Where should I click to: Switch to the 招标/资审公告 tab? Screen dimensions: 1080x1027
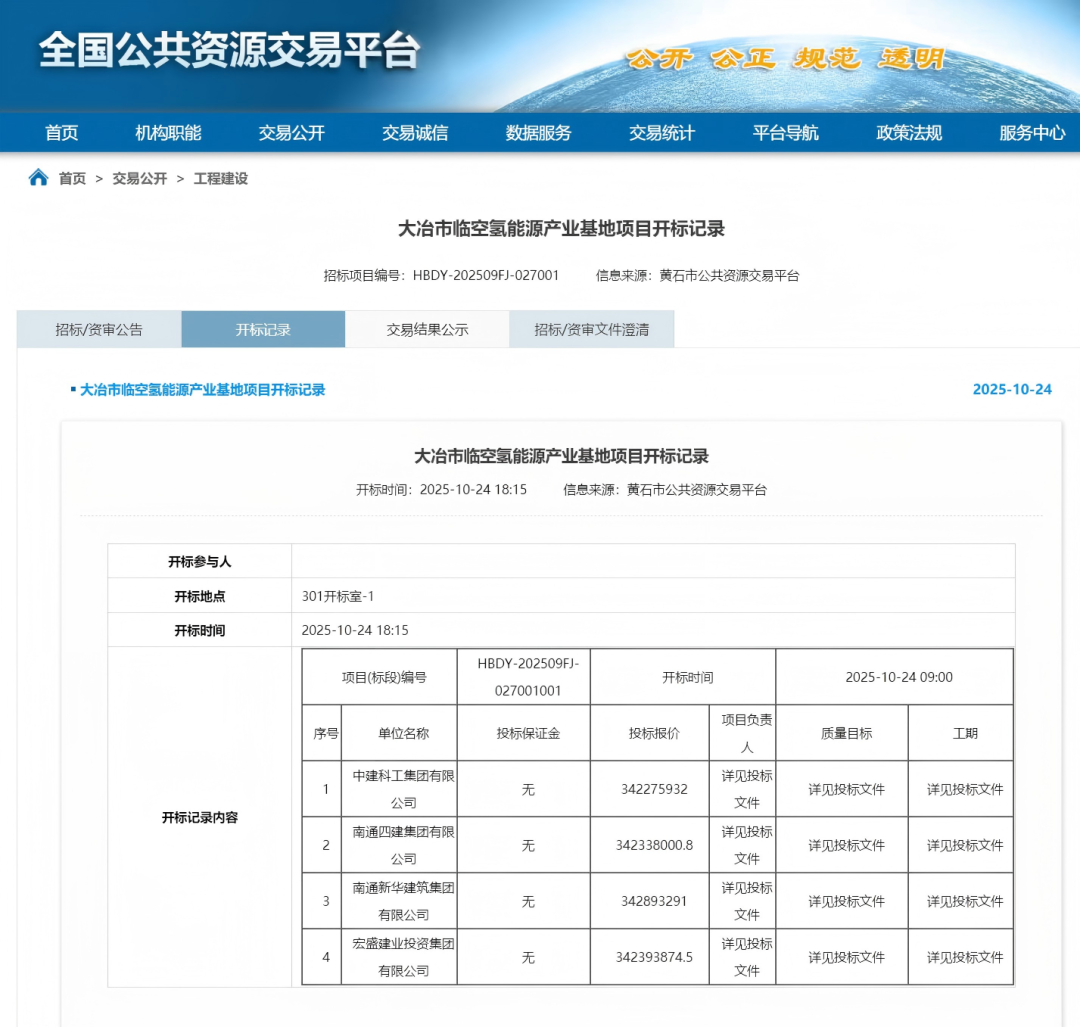(97, 329)
